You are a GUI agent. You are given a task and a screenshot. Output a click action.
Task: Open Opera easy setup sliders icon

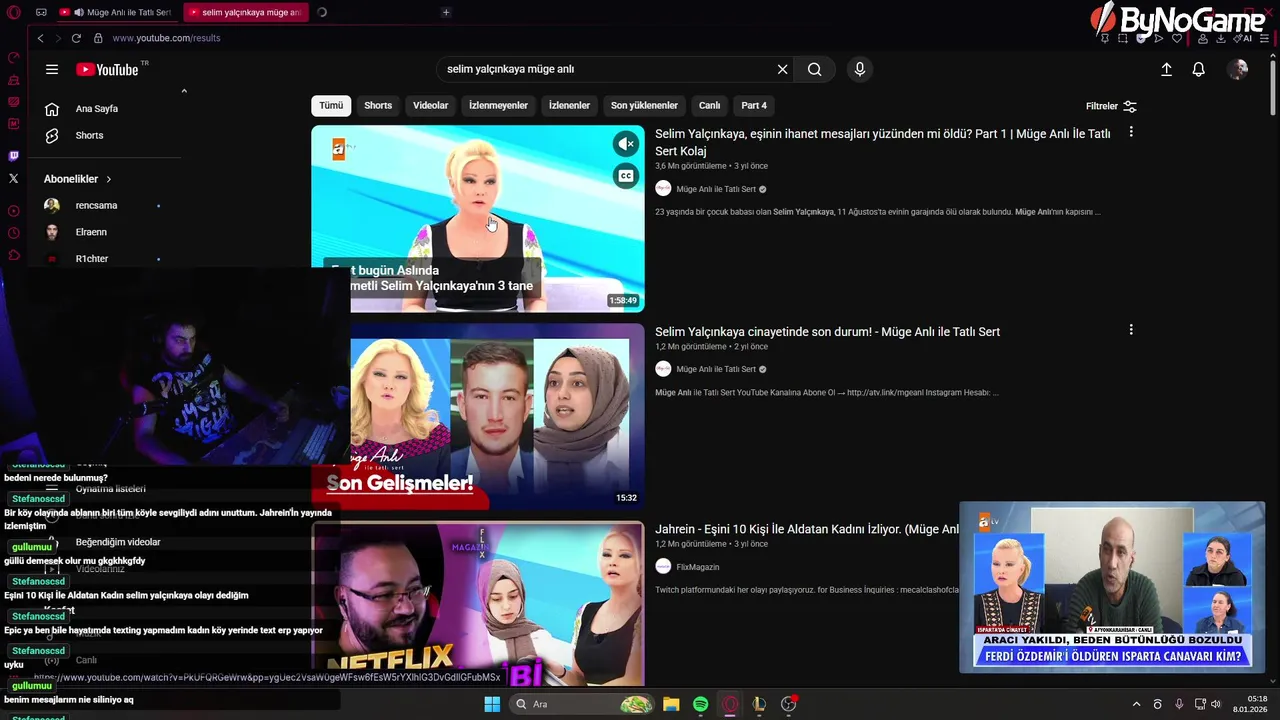1263,38
